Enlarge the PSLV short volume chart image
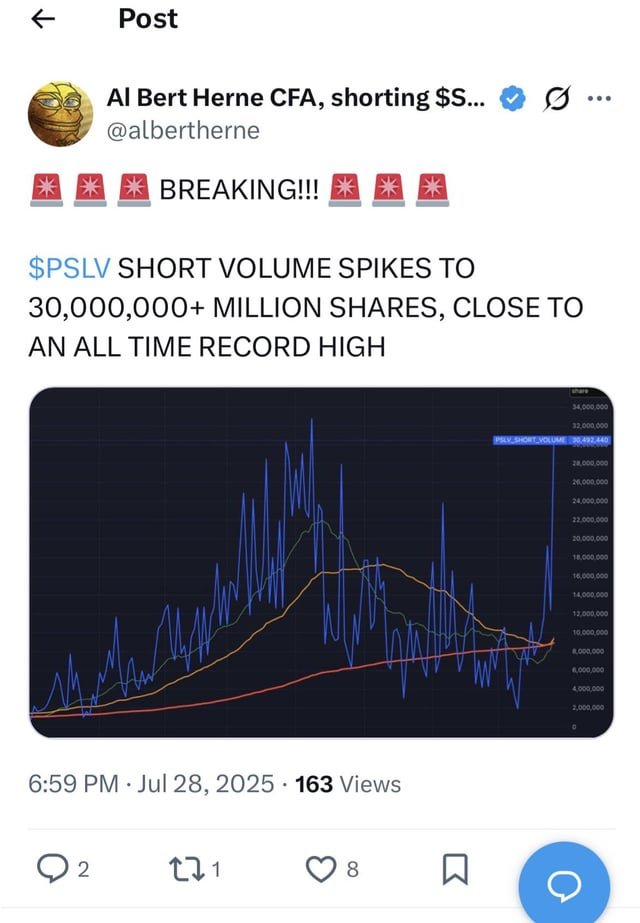This screenshot has height=923, width=640. click(321, 562)
